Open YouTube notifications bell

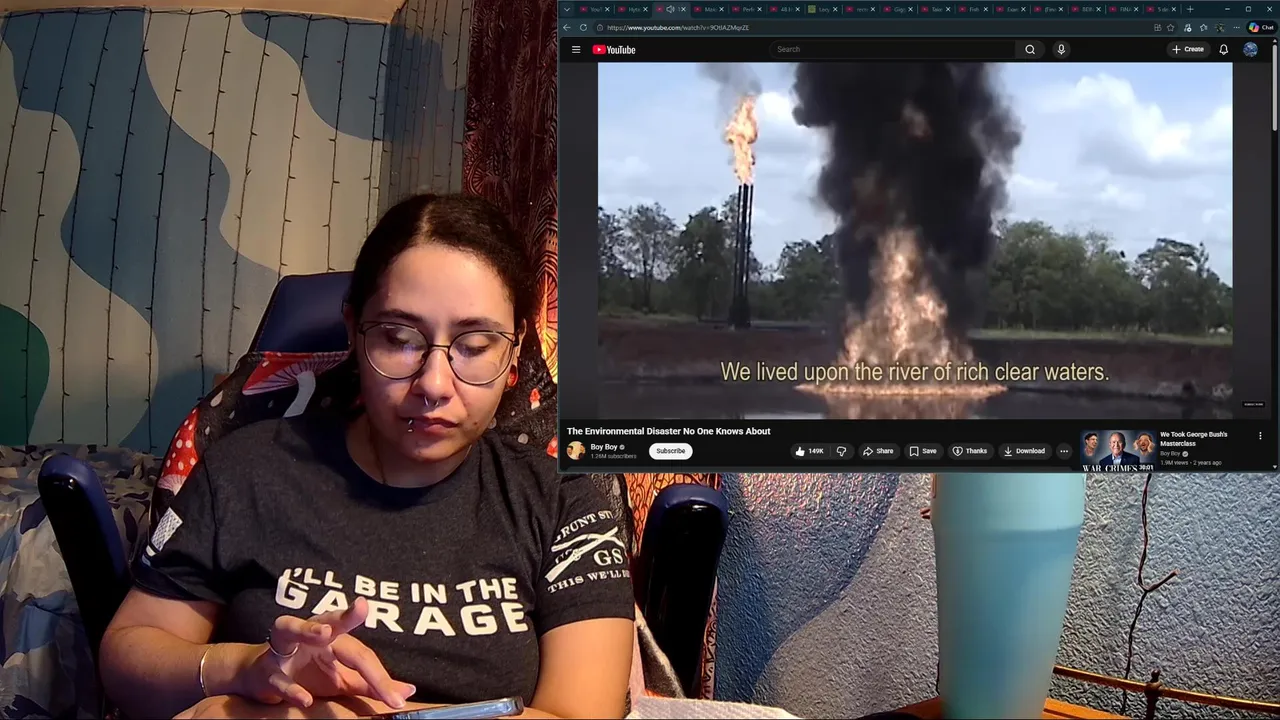pyautogui.click(x=1223, y=49)
